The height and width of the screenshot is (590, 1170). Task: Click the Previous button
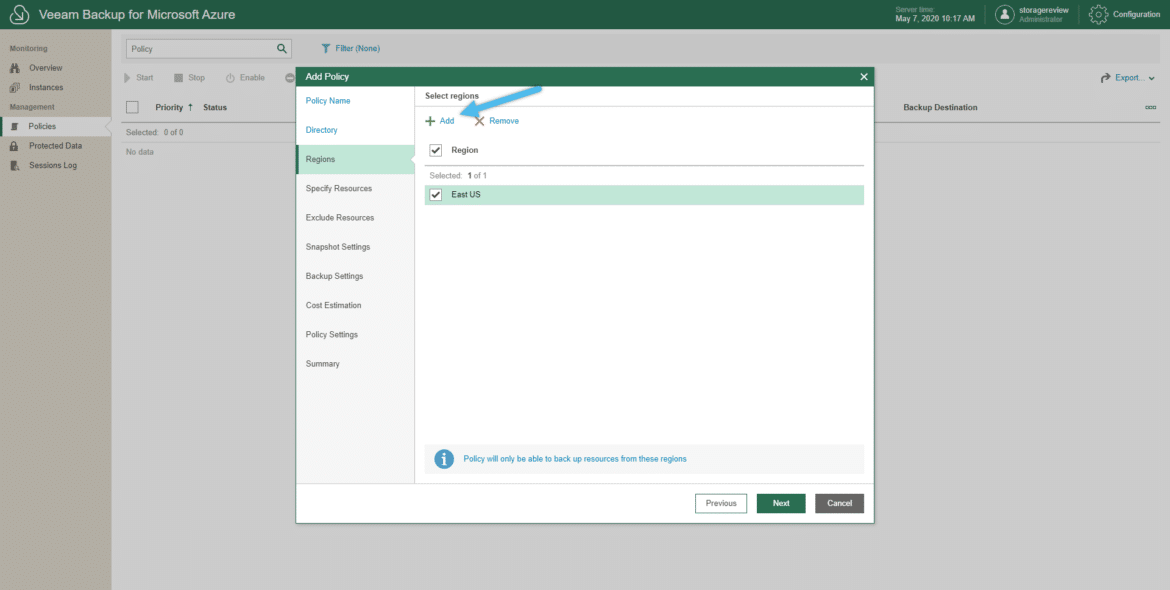721,503
